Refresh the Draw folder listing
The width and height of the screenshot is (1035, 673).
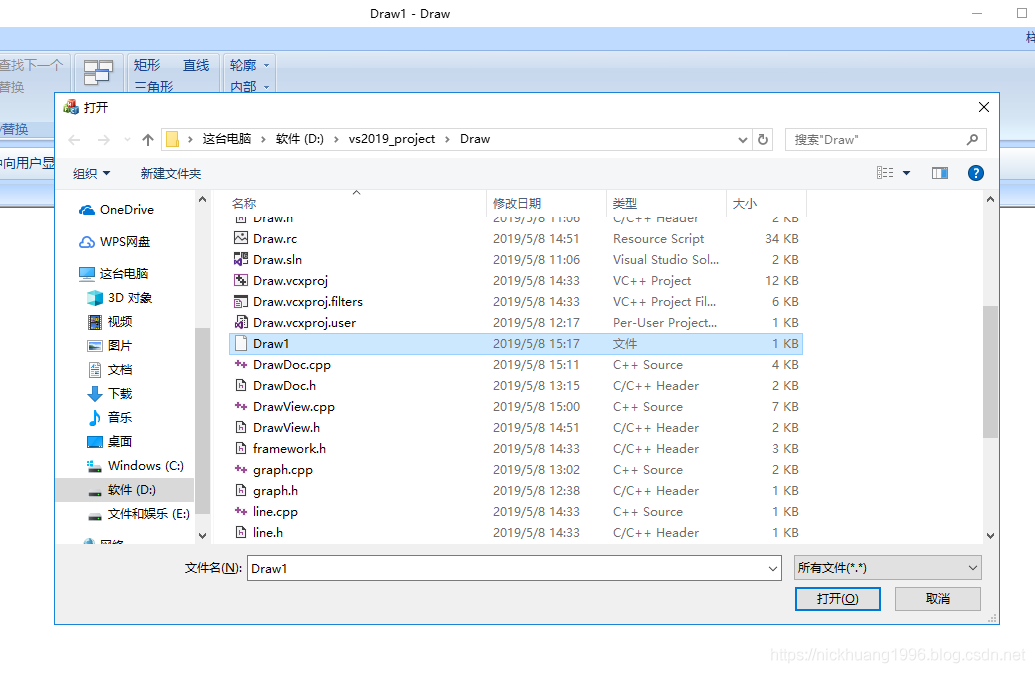point(763,140)
